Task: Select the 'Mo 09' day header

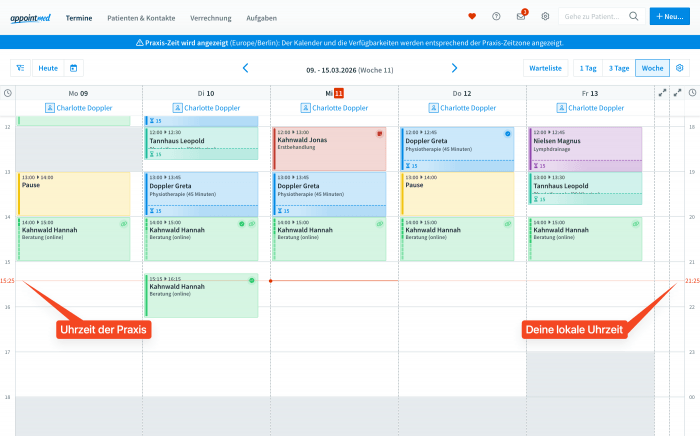Action: tap(78, 93)
